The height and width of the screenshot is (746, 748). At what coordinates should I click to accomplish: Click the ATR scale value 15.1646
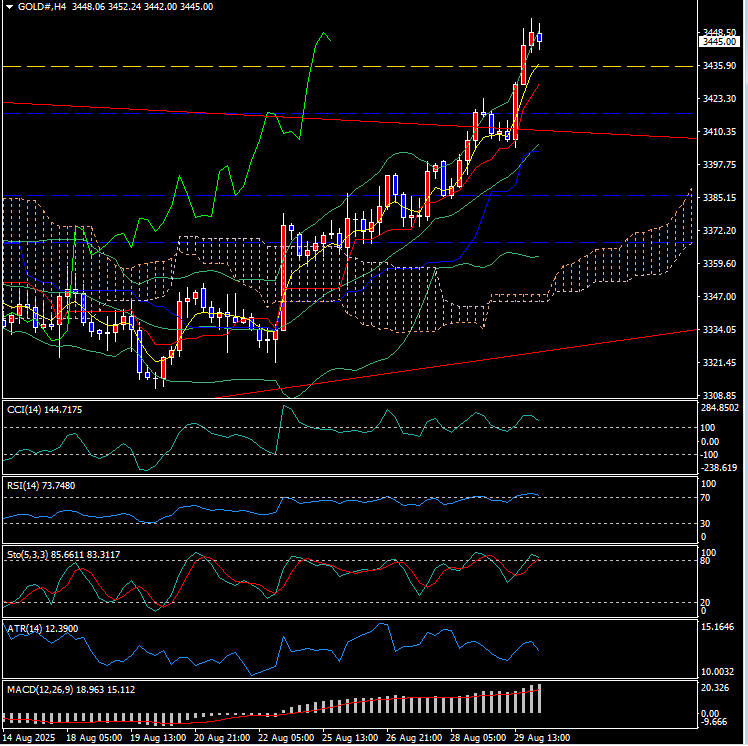point(717,627)
